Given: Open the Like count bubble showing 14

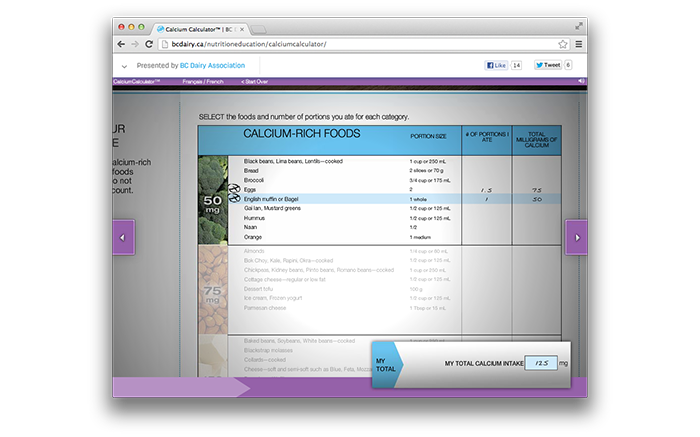Looking at the screenshot, I should (516, 65).
